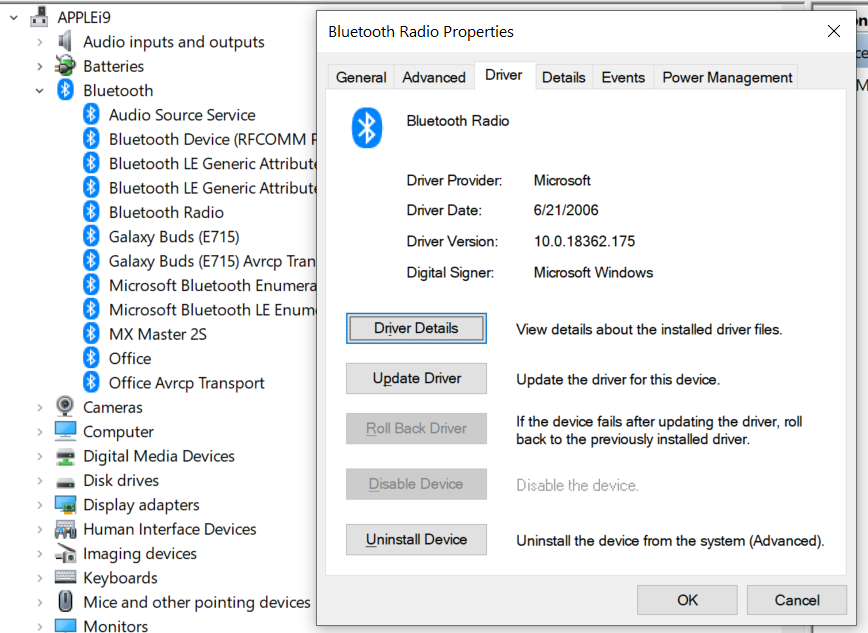Open the Events tab
868x633 pixels.
623,77
